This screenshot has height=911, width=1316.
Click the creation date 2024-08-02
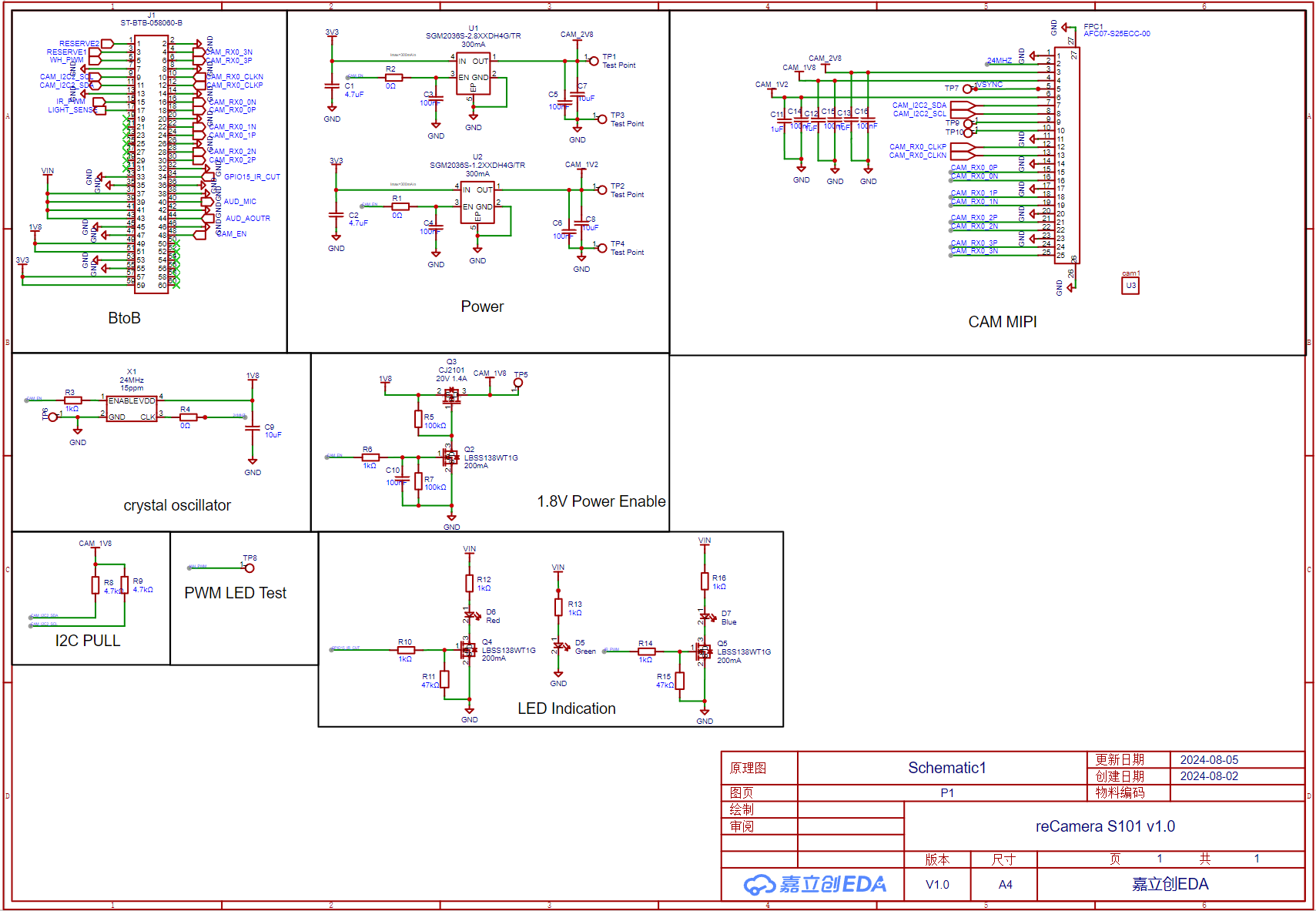click(x=1210, y=776)
